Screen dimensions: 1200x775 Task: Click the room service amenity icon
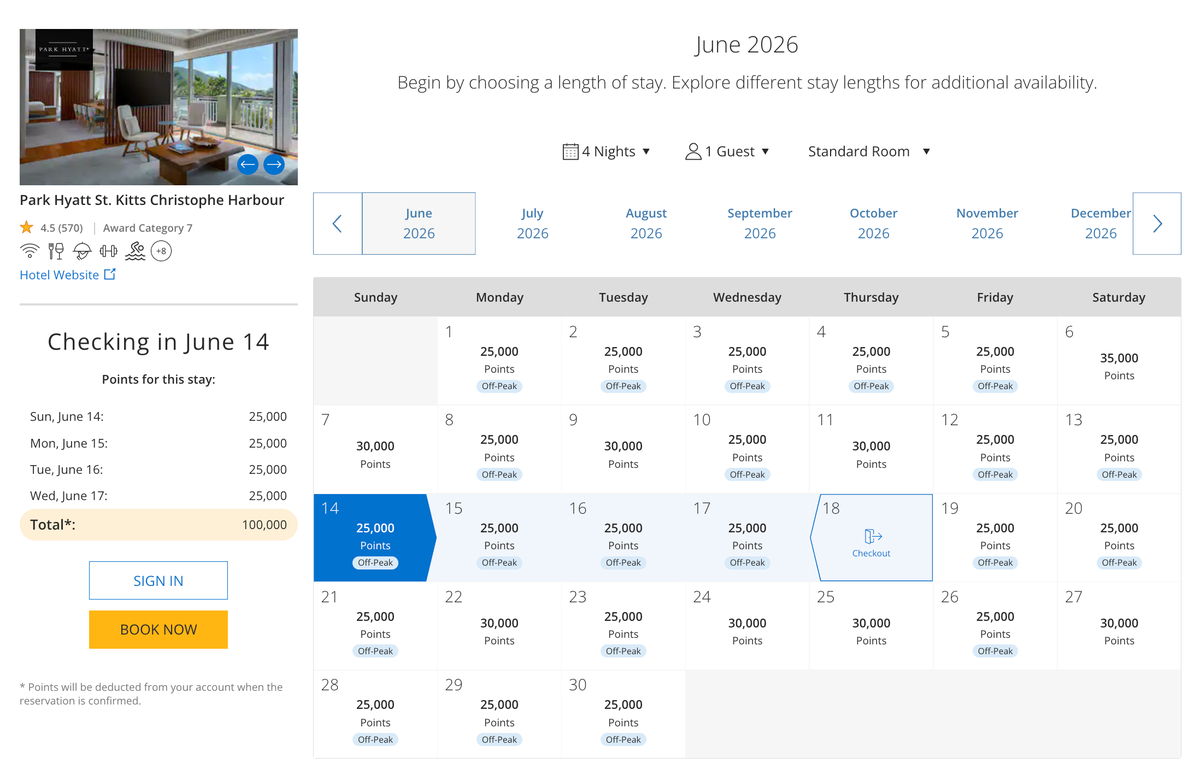click(82, 251)
